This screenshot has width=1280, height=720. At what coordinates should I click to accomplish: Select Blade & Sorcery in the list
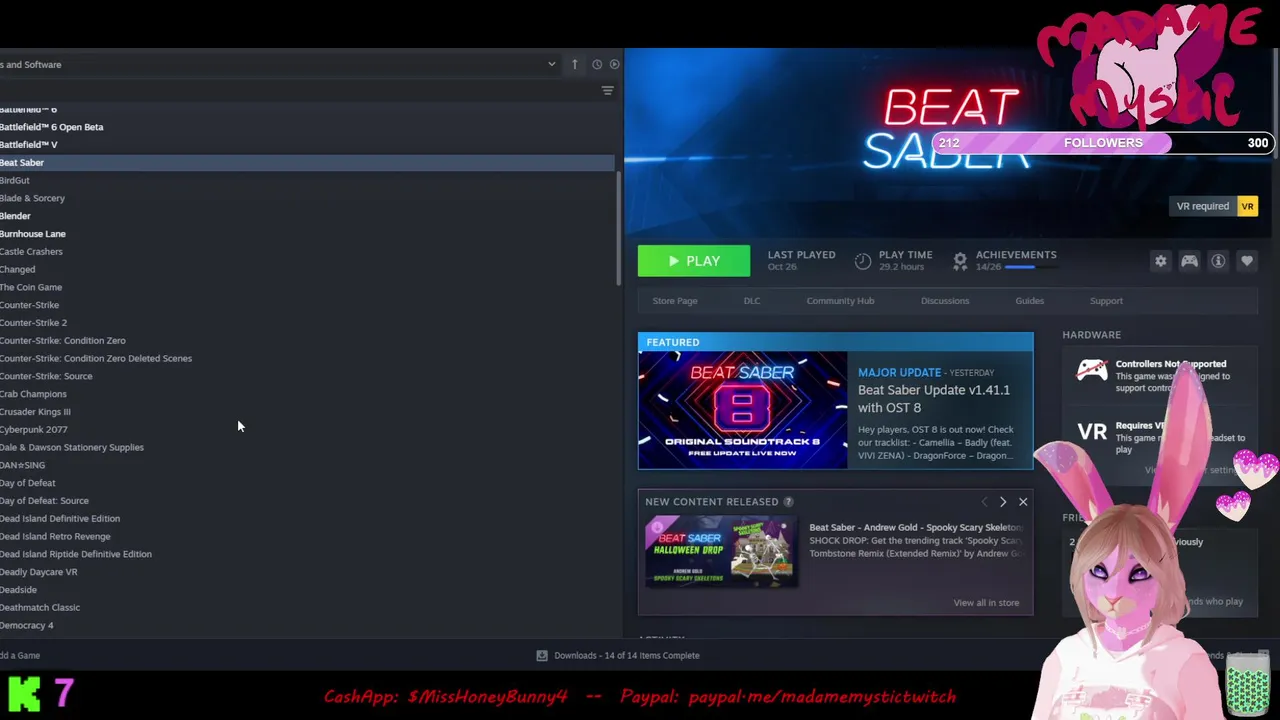point(307,198)
